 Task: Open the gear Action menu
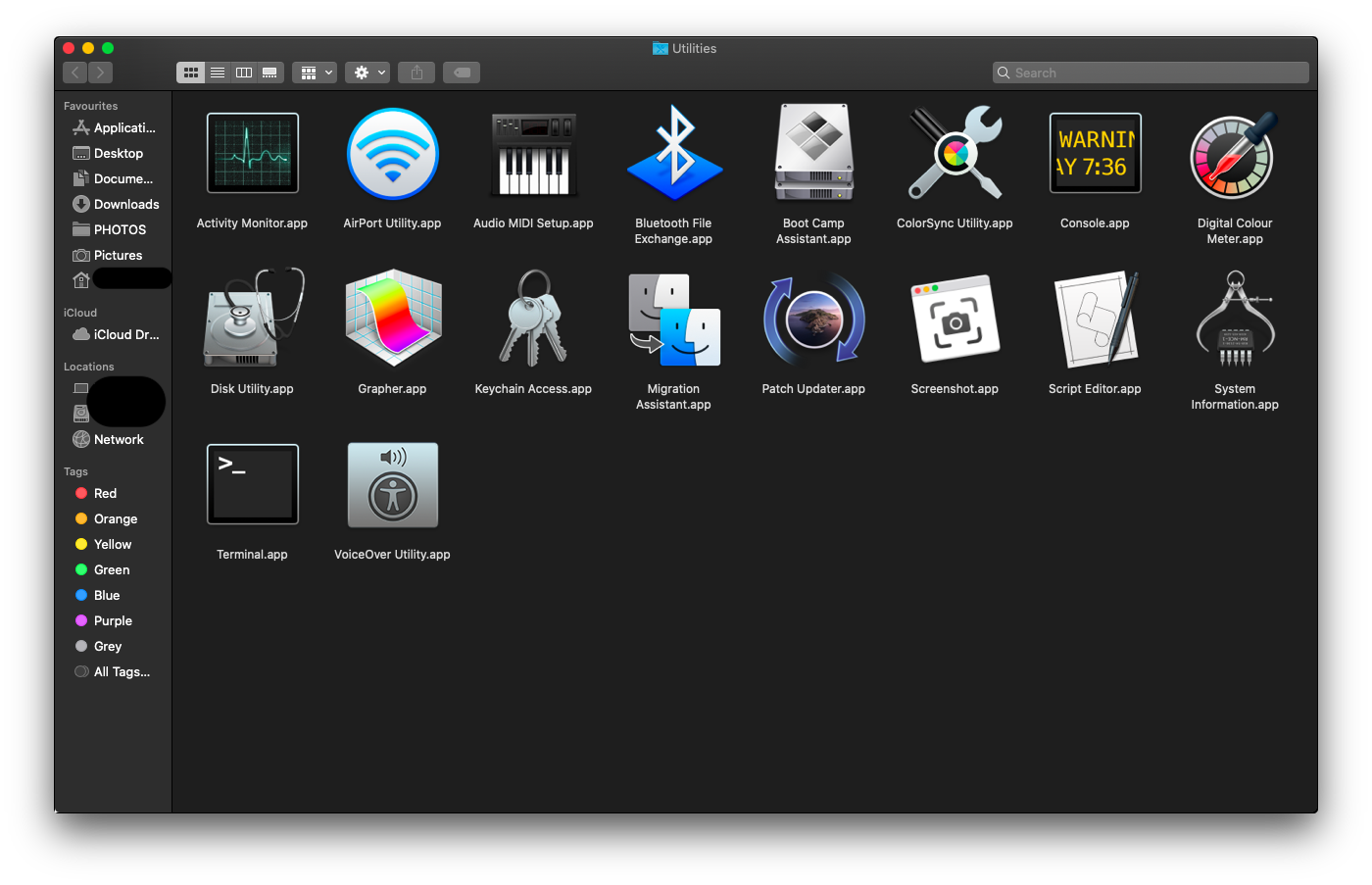[x=367, y=73]
